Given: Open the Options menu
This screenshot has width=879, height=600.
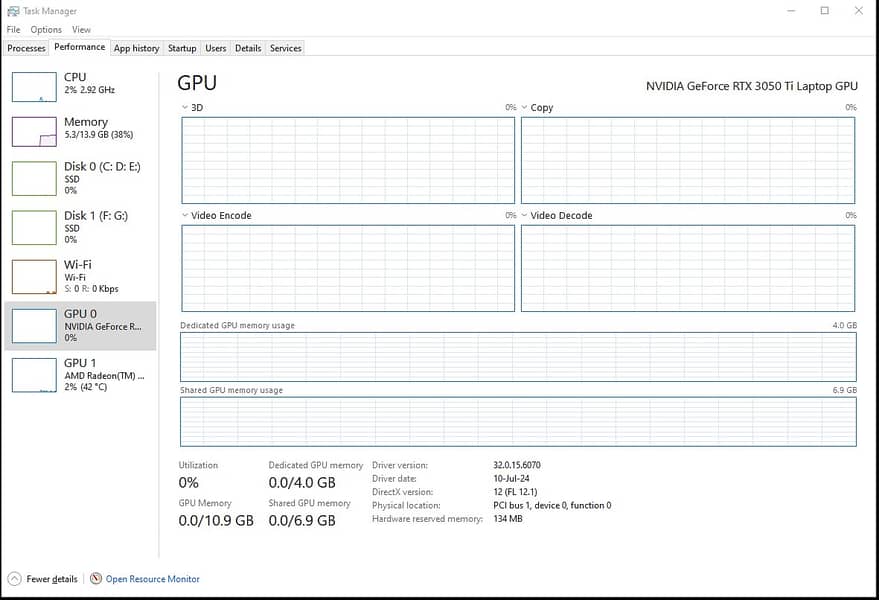Looking at the screenshot, I should [x=46, y=30].
